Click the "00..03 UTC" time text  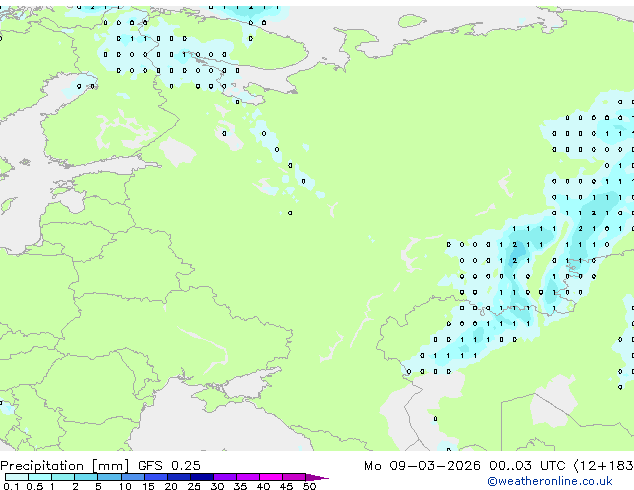click(527, 466)
